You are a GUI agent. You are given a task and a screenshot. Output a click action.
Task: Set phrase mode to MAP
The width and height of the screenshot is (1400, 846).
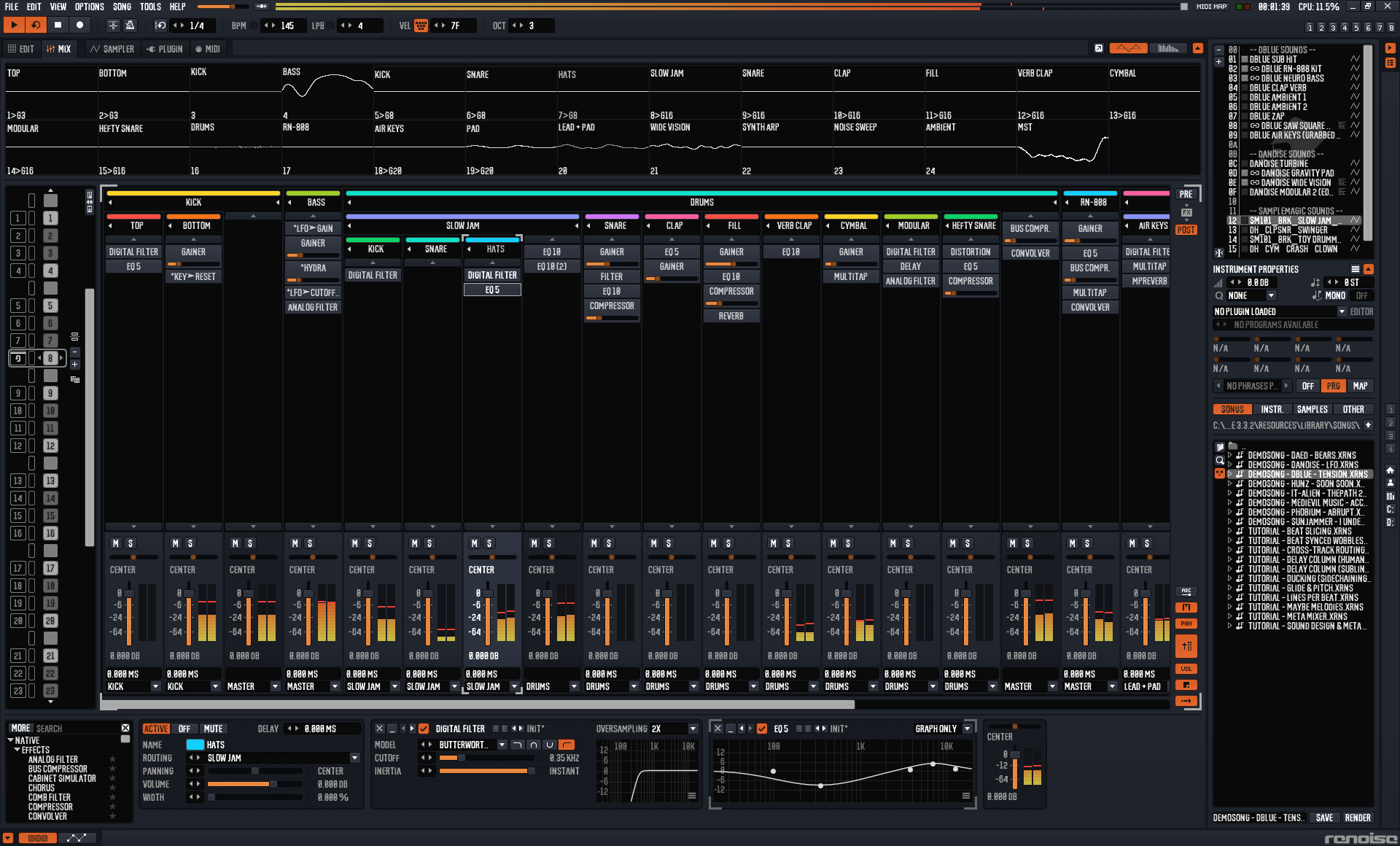pos(1360,386)
